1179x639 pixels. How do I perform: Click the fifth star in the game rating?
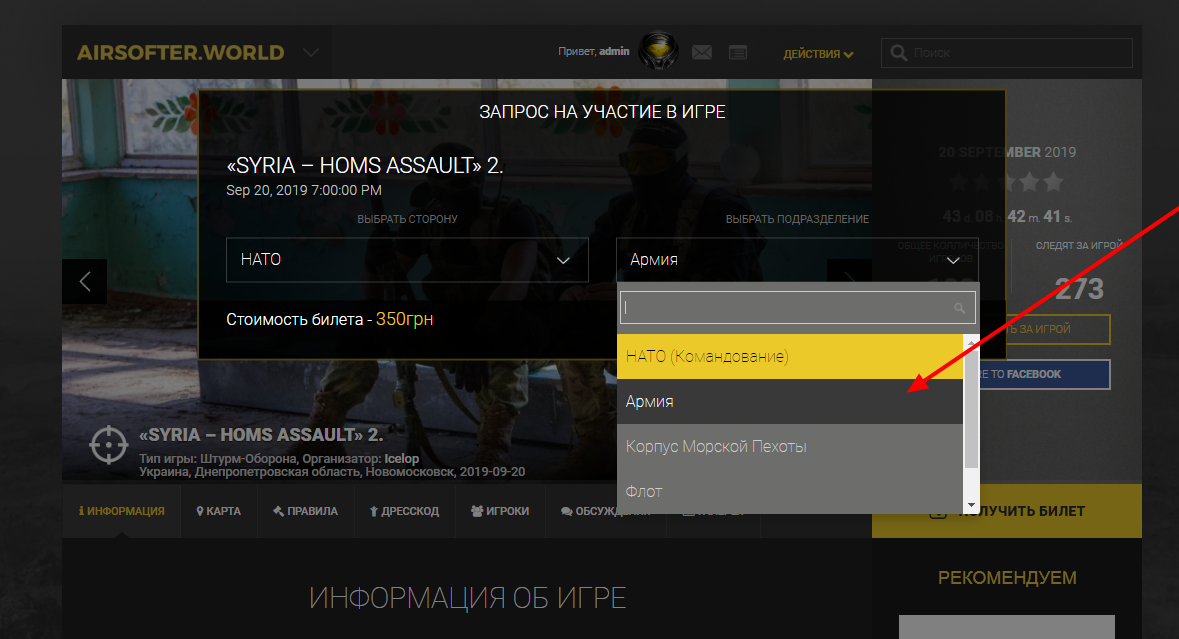[x=1053, y=181]
